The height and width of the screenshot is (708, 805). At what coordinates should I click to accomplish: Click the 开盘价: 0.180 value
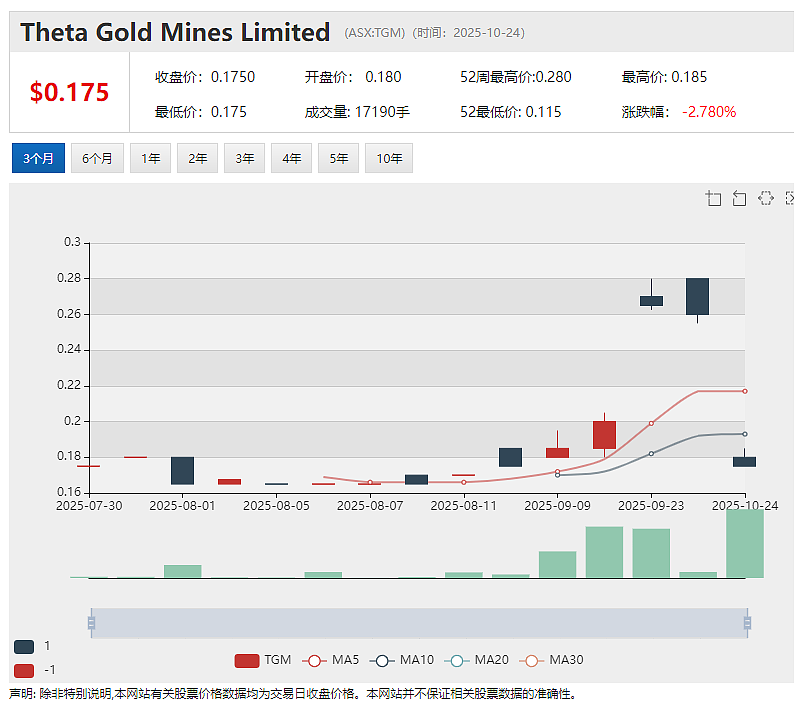click(x=353, y=77)
